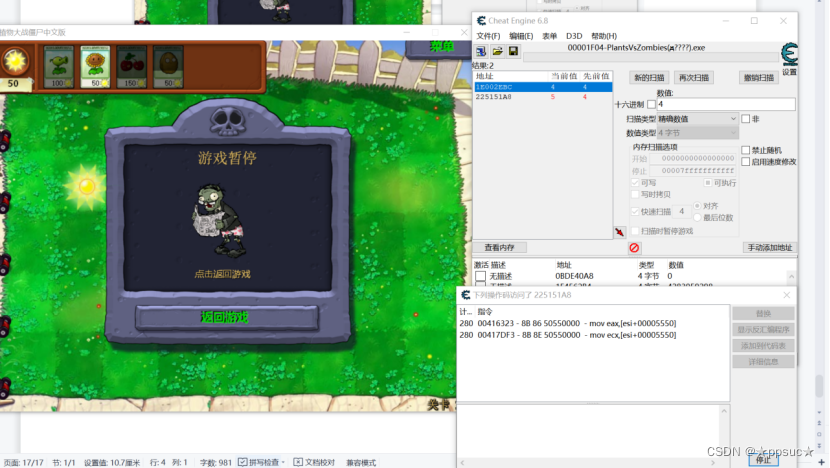The width and height of the screenshot is (830, 468).
Task: Open the scan type 精确数值 dropdown
Action: (x=697, y=119)
